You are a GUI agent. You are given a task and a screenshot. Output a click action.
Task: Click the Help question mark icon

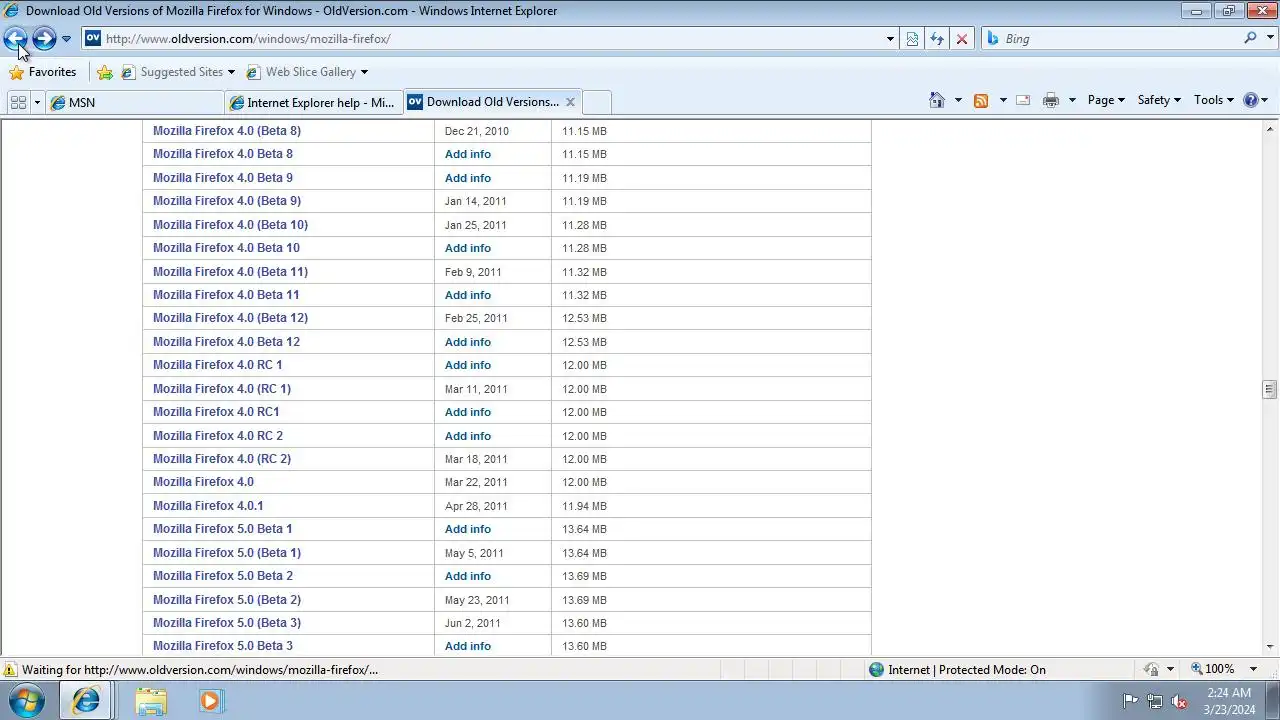point(1250,100)
